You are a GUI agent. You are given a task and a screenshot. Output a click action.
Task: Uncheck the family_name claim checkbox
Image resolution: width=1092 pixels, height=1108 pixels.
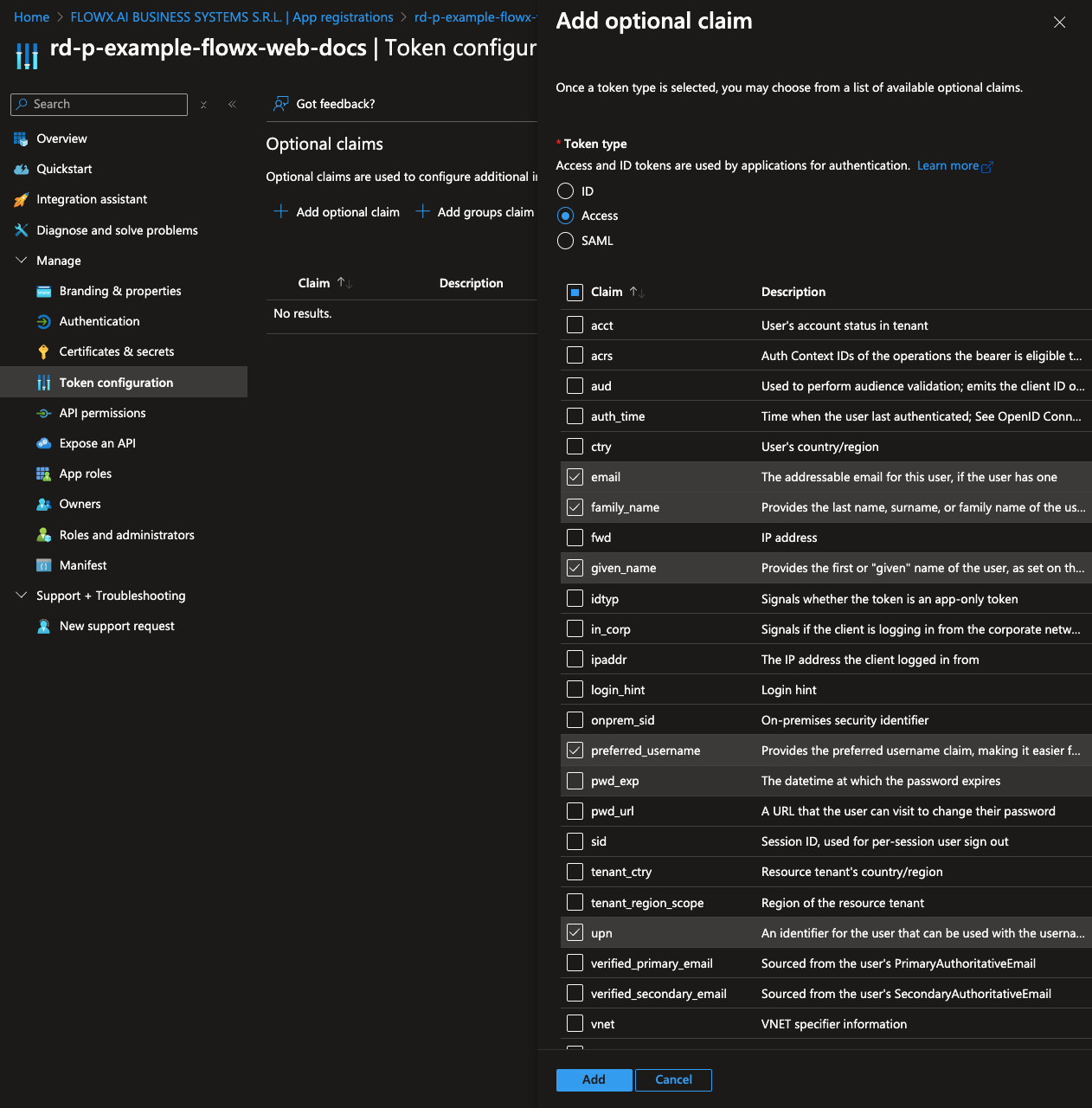point(575,507)
